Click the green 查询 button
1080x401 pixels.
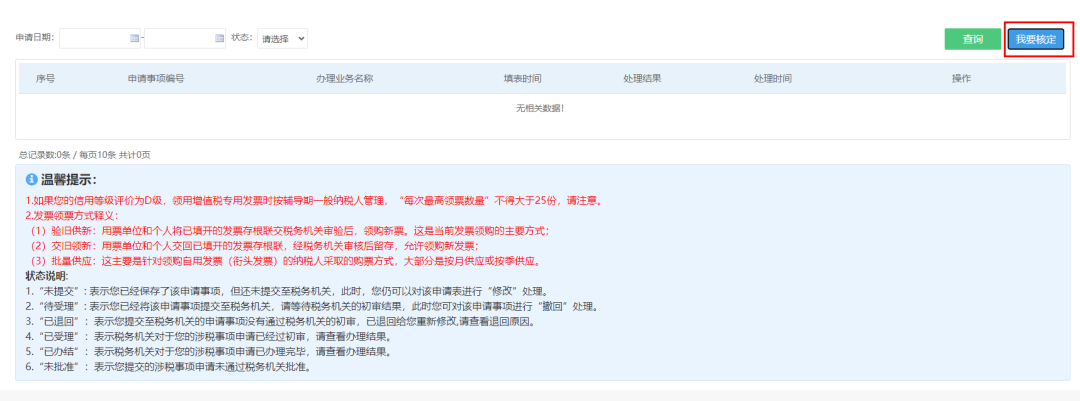pyautogui.click(x=973, y=39)
